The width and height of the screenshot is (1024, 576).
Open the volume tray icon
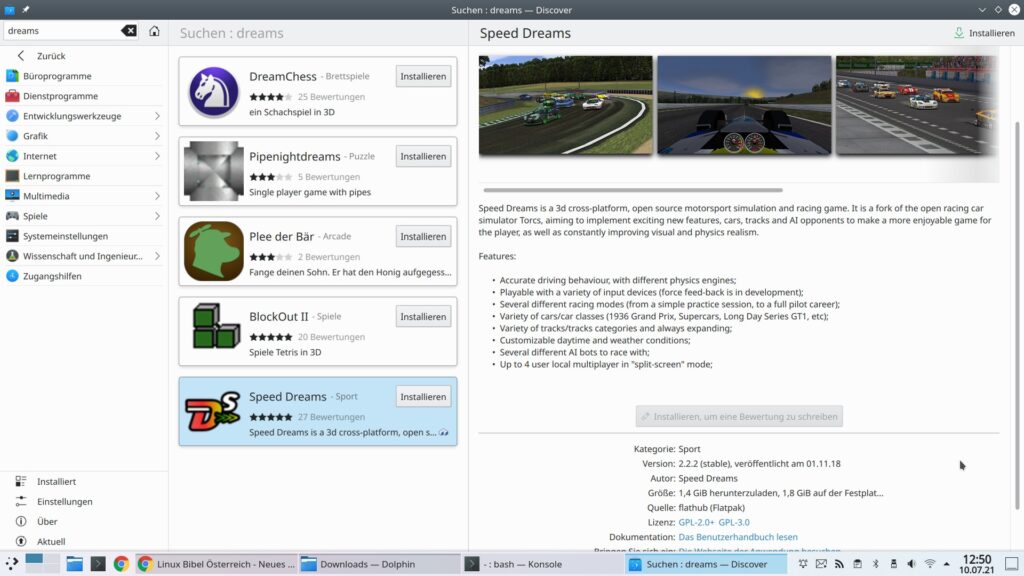(911, 564)
